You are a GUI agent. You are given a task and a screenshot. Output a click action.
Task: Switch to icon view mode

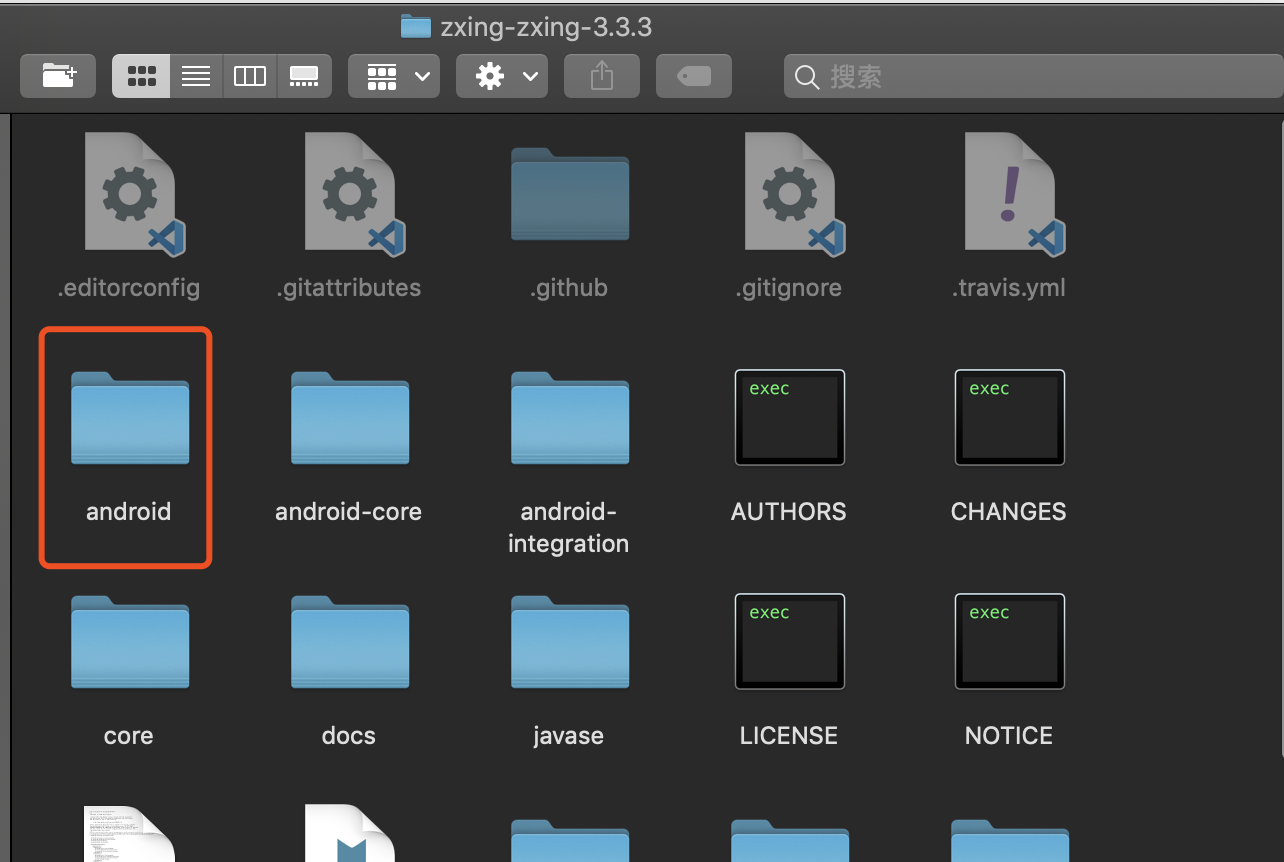point(141,76)
